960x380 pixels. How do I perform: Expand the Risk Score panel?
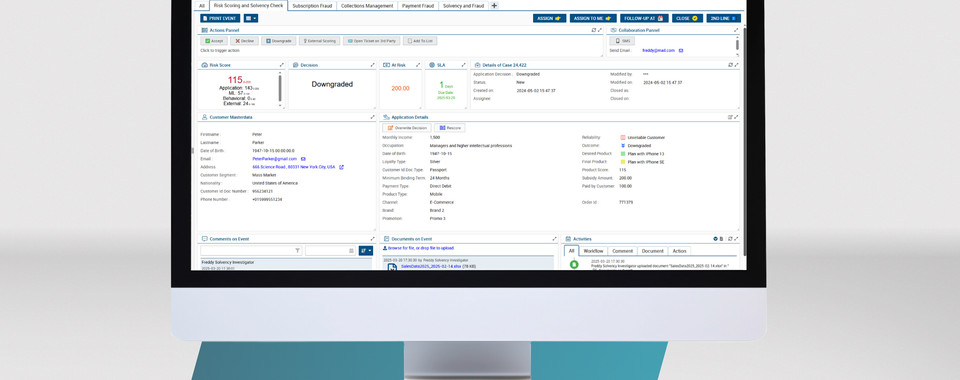pos(282,65)
